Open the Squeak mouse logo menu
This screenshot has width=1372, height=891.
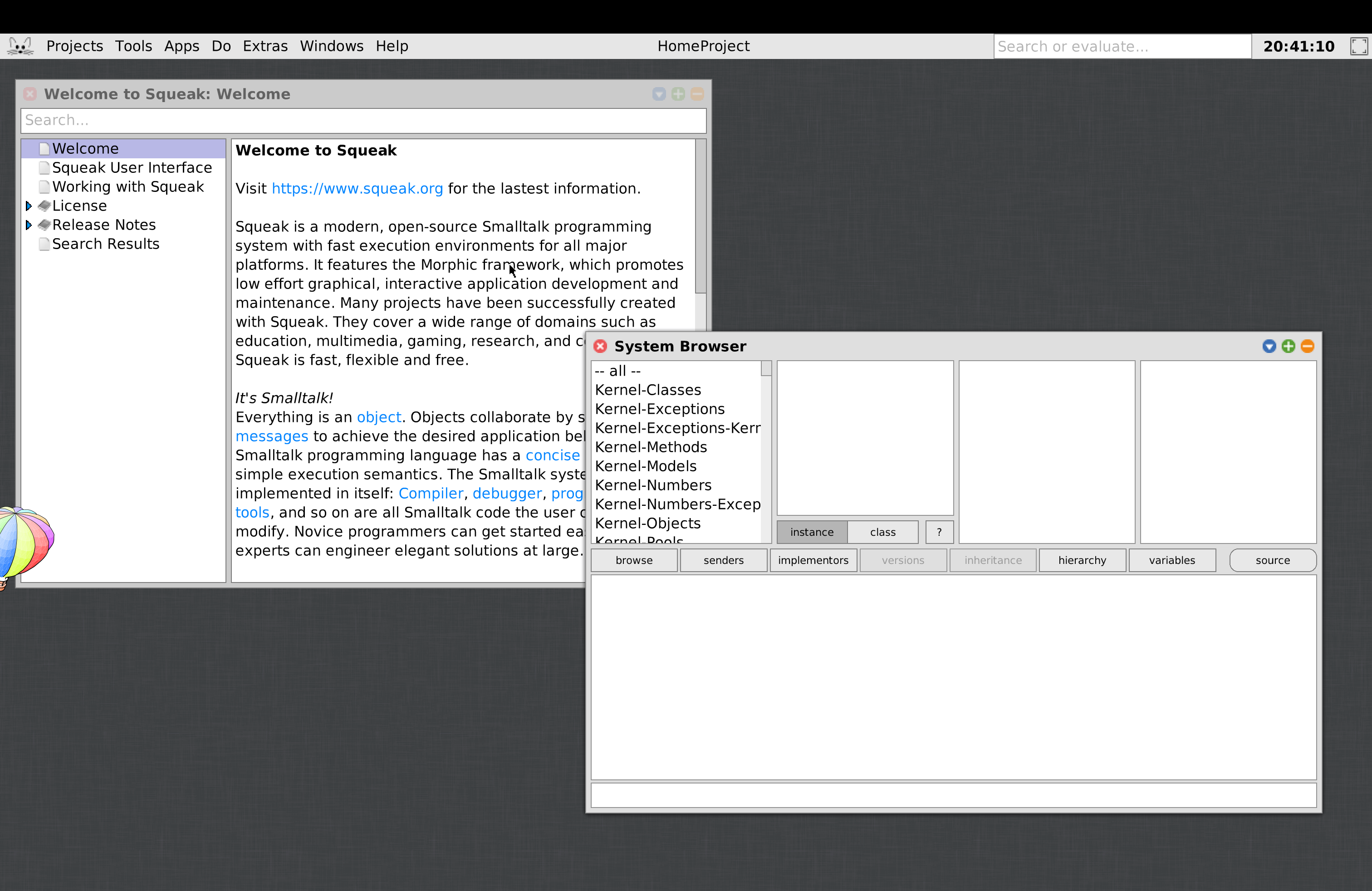point(20,46)
